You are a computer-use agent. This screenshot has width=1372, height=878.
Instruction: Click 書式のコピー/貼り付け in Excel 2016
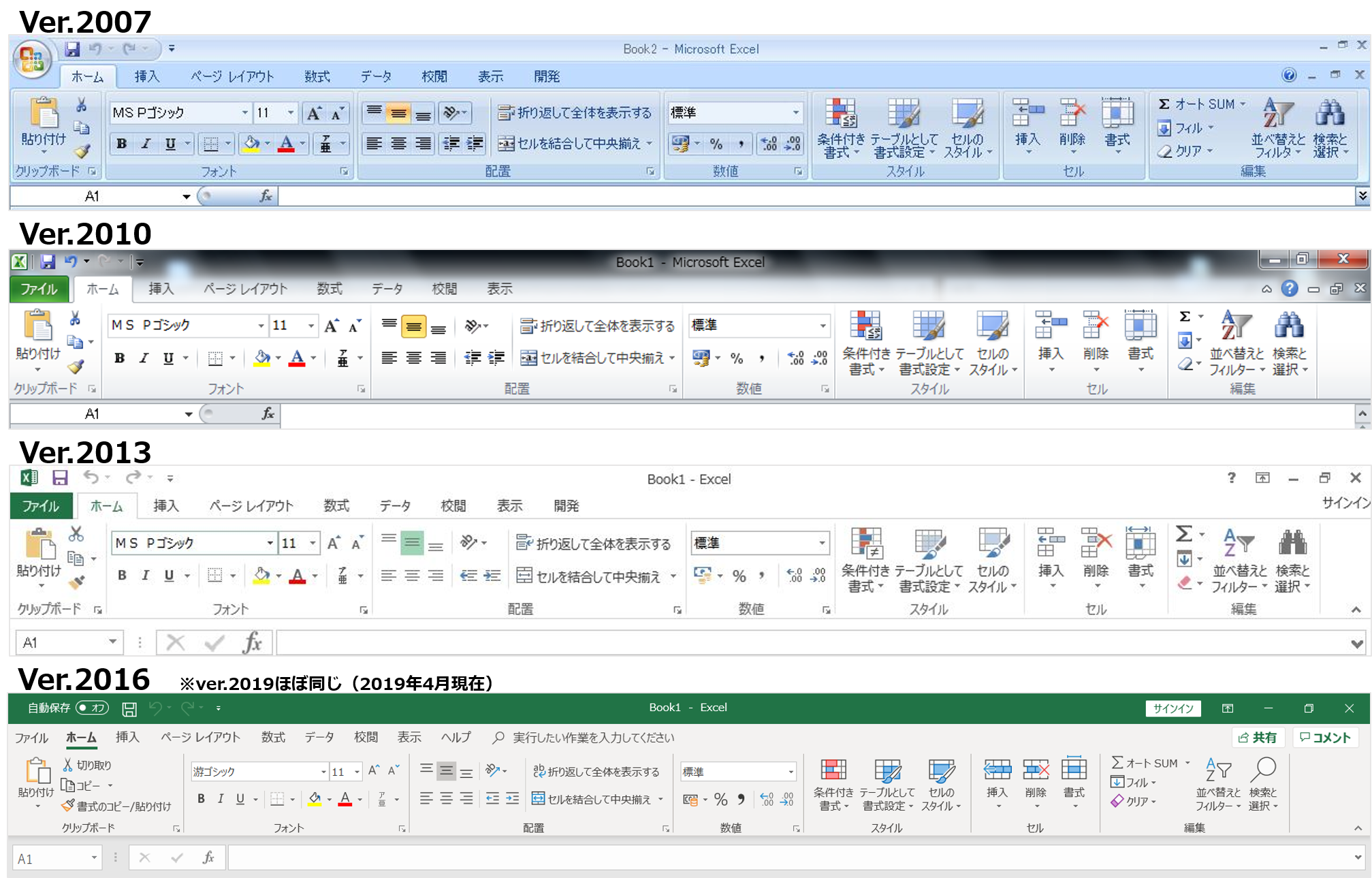click(x=116, y=806)
